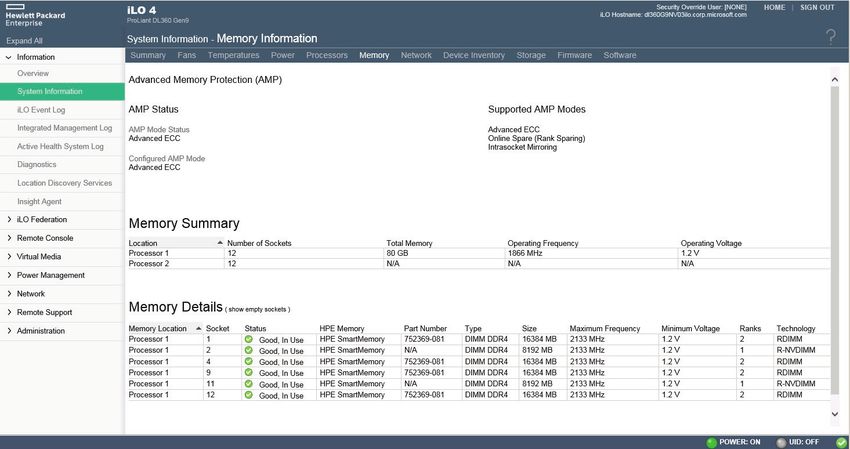Open the help question mark icon
Viewport: 850px width, 449px height.
pyautogui.click(x=830, y=37)
